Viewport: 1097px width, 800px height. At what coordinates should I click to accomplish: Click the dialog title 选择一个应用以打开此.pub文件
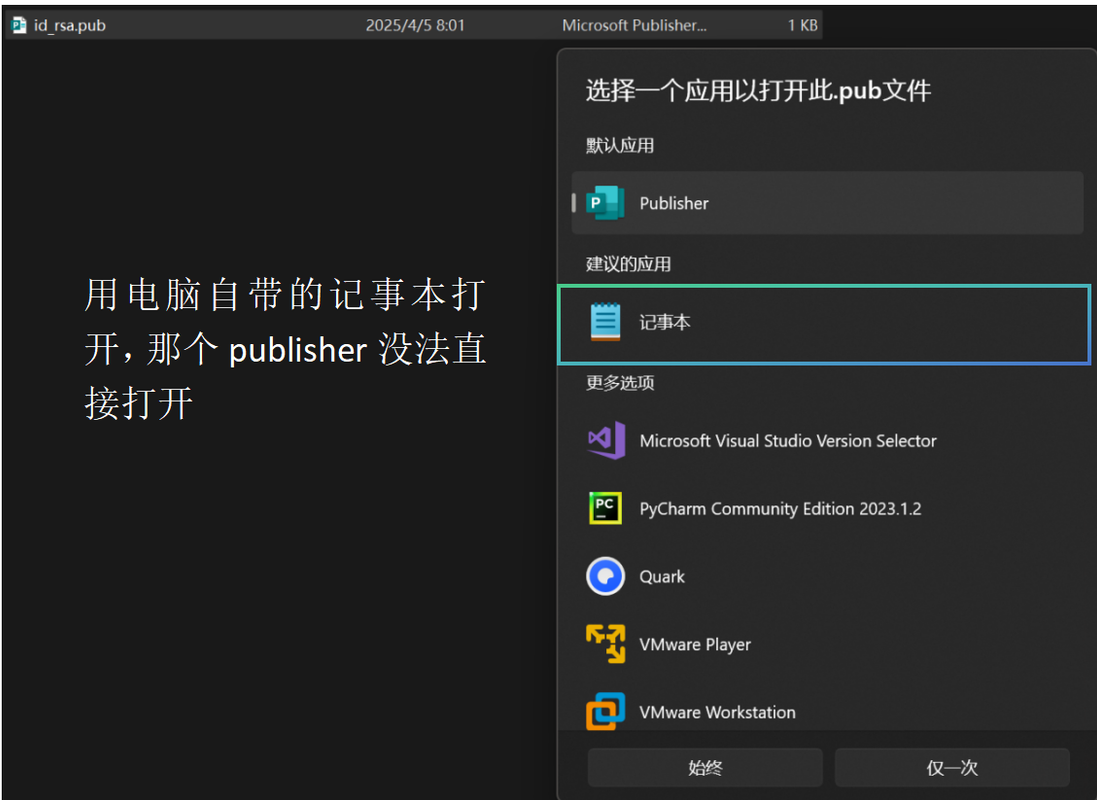click(x=758, y=91)
